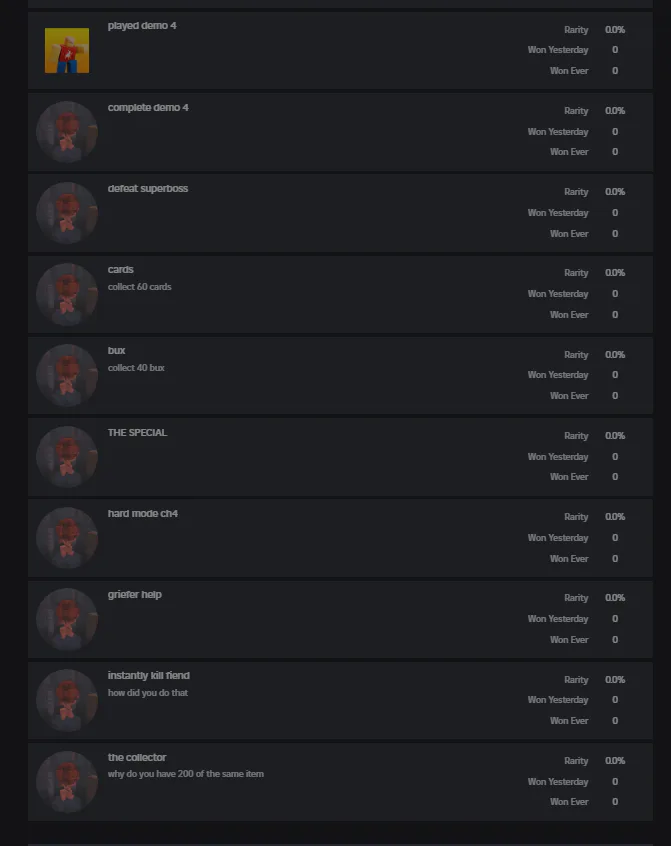This screenshot has height=846, width=671.
Task: Open the played demo 4 badge title
Action: [x=142, y=26]
